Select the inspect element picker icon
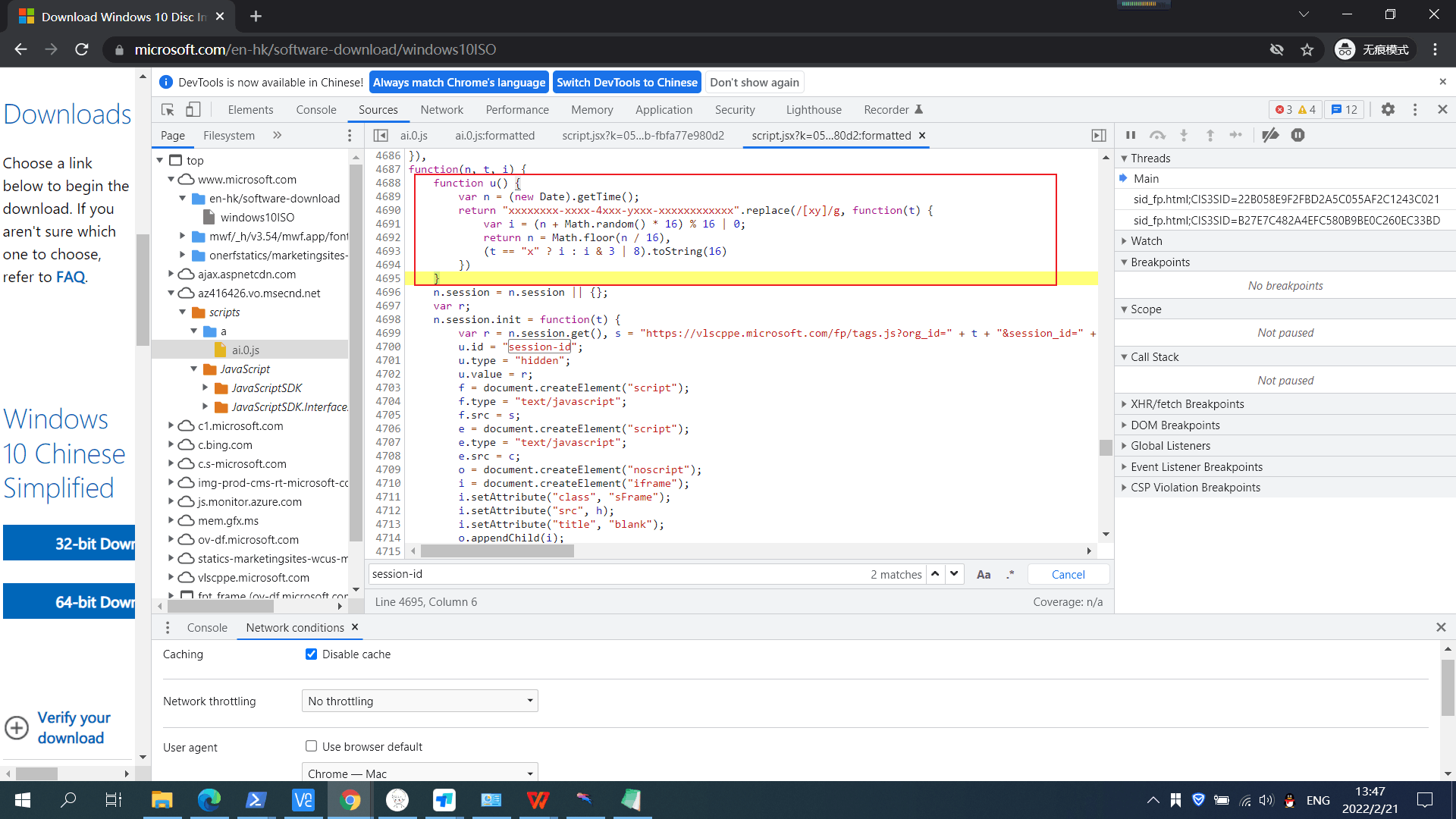 pos(168,110)
